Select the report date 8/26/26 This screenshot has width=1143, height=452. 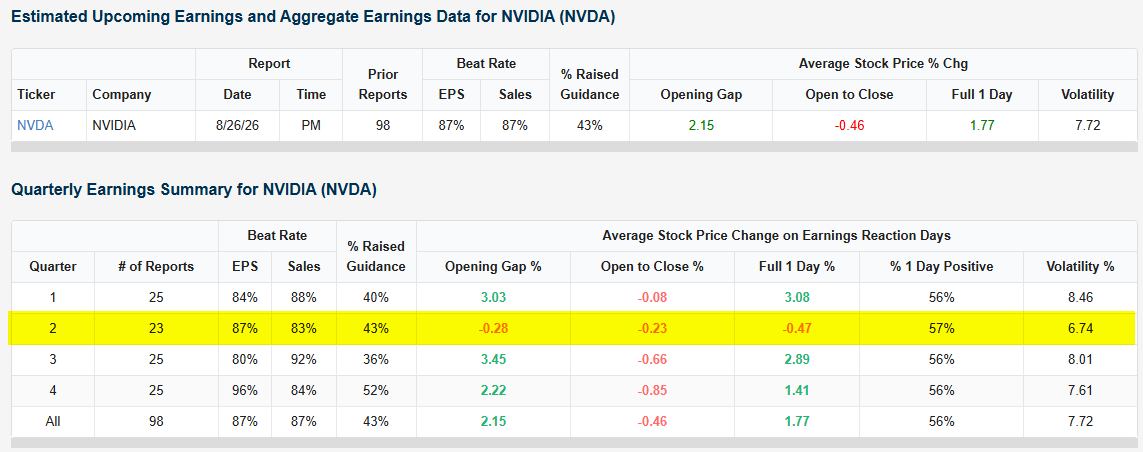[237, 125]
